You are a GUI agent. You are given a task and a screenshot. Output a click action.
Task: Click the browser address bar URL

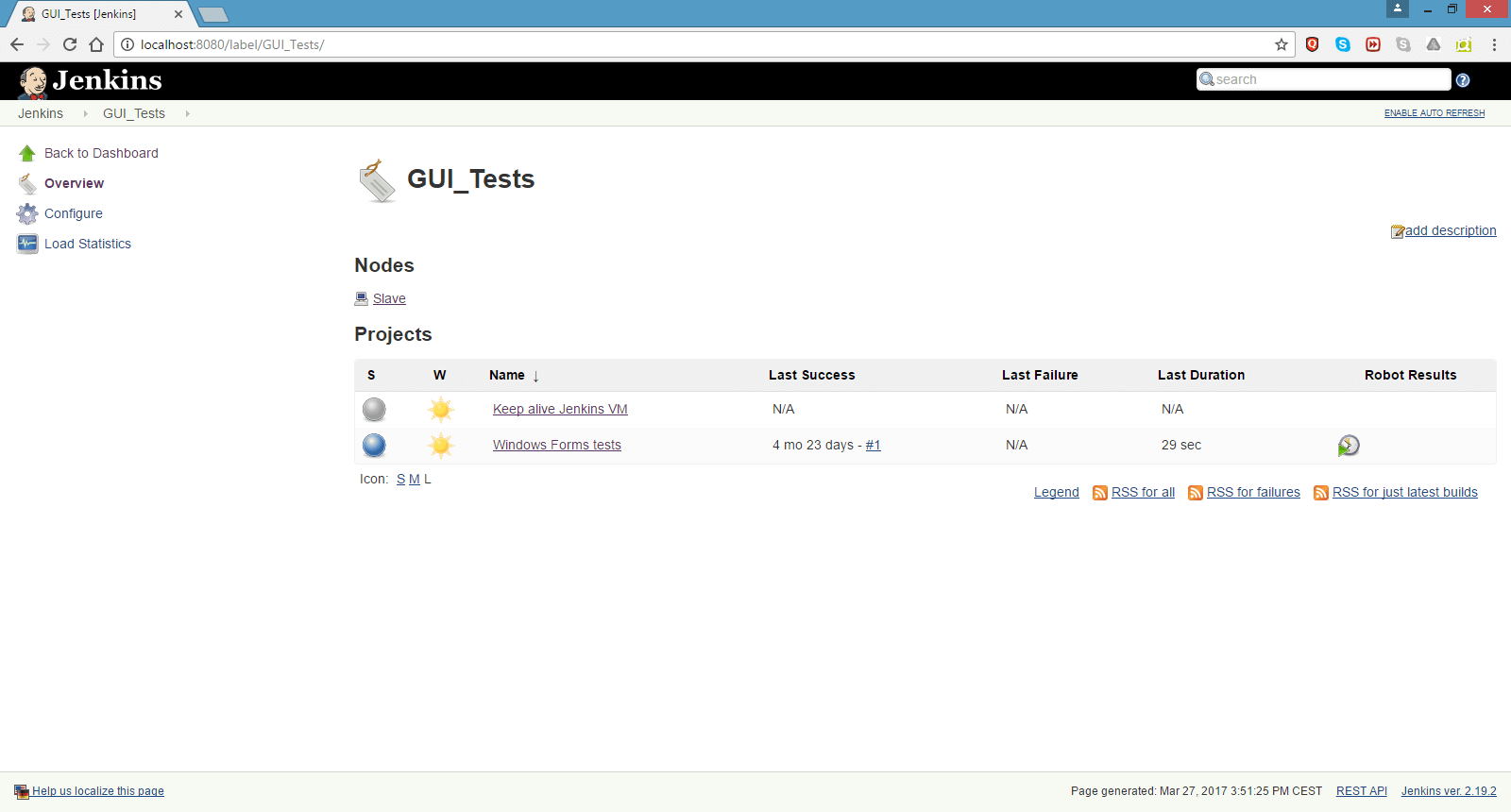click(x=232, y=44)
